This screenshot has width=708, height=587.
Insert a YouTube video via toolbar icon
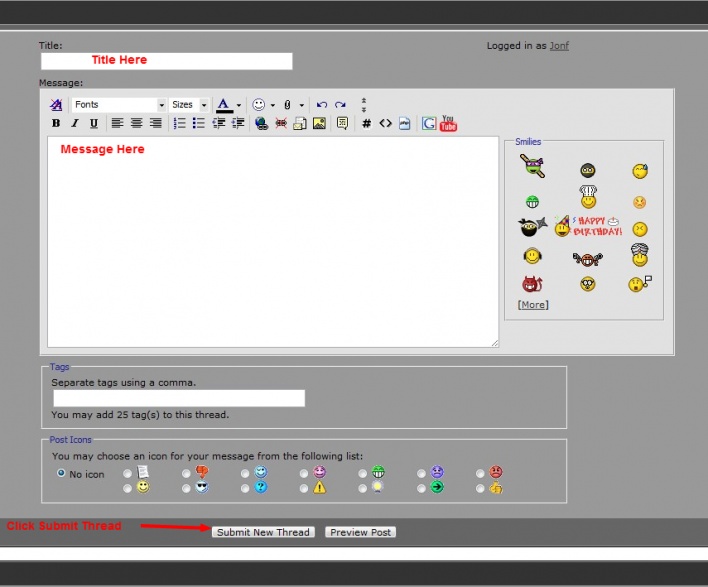pyautogui.click(x=448, y=124)
